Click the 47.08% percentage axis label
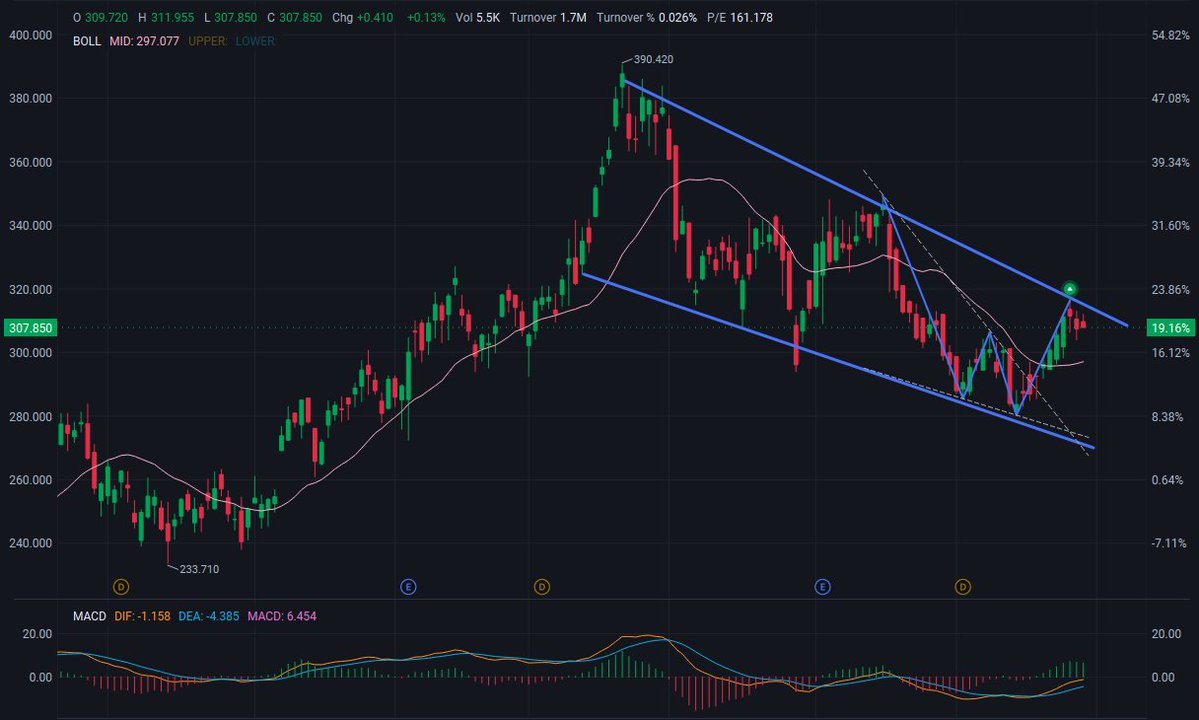This screenshot has width=1199, height=720. click(1171, 99)
